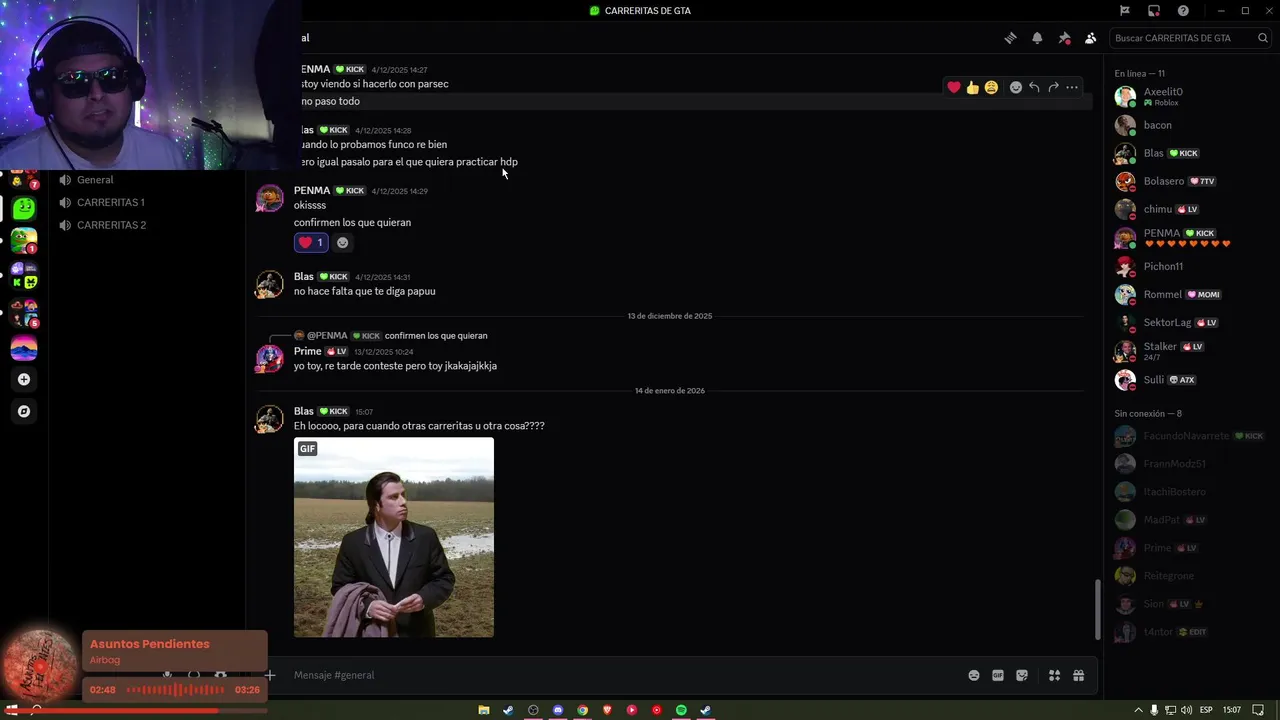This screenshot has width=1280, height=720.
Task: Forward the hovered message
Action: point(1053,87)
